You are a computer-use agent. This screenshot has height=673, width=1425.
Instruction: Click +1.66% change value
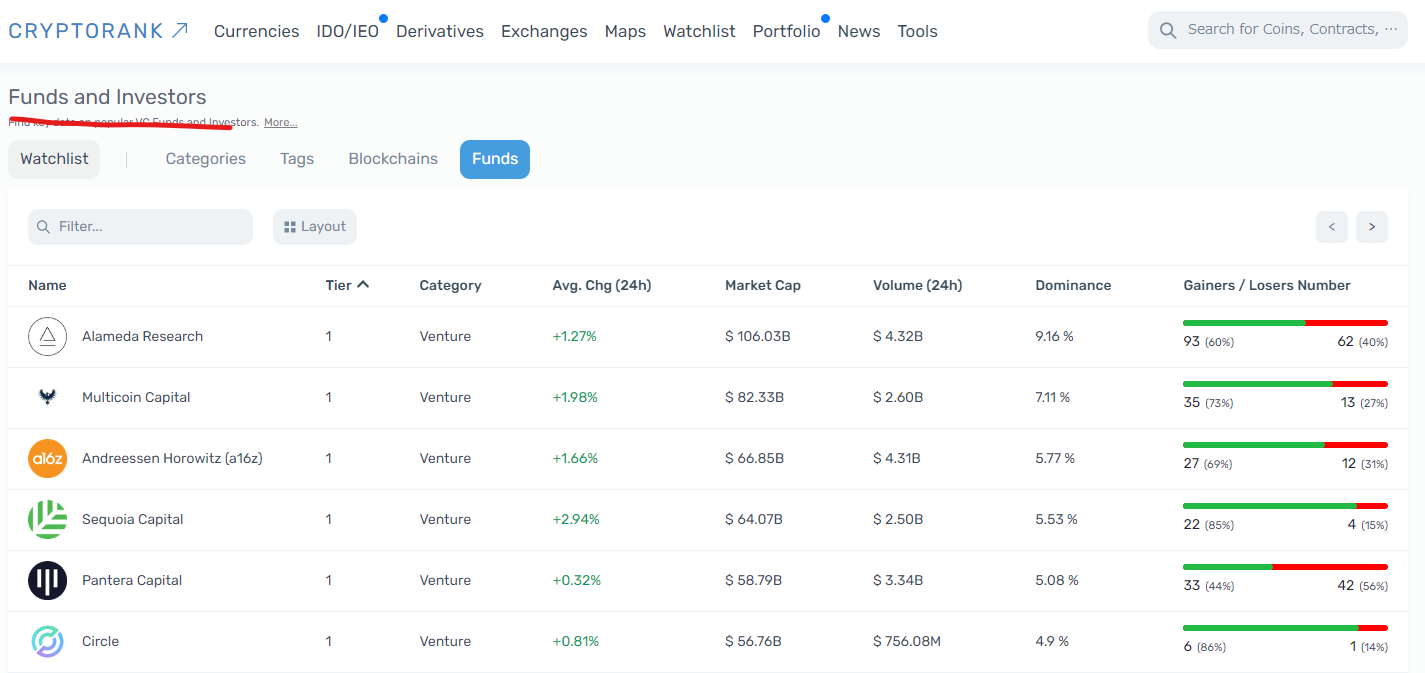pyautogui.click(x=575, y=458)
